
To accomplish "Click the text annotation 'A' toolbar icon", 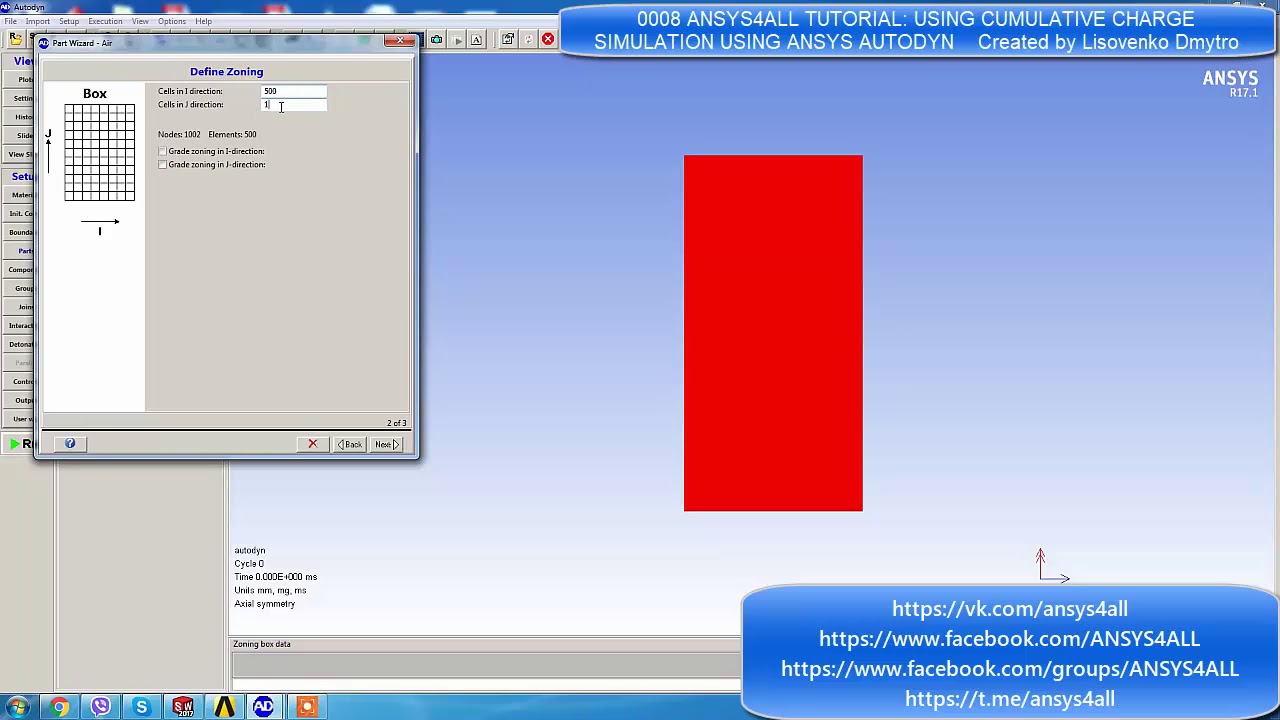I will (477, 39).
